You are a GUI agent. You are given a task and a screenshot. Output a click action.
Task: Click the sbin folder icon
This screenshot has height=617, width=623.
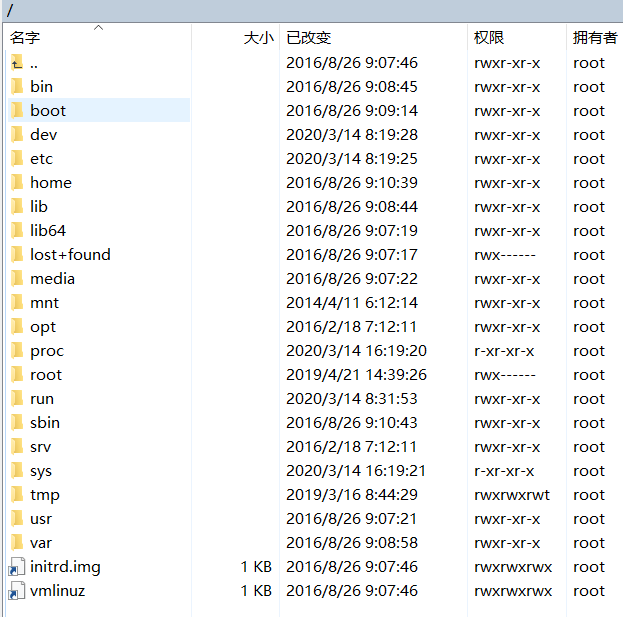pos(17,423)
